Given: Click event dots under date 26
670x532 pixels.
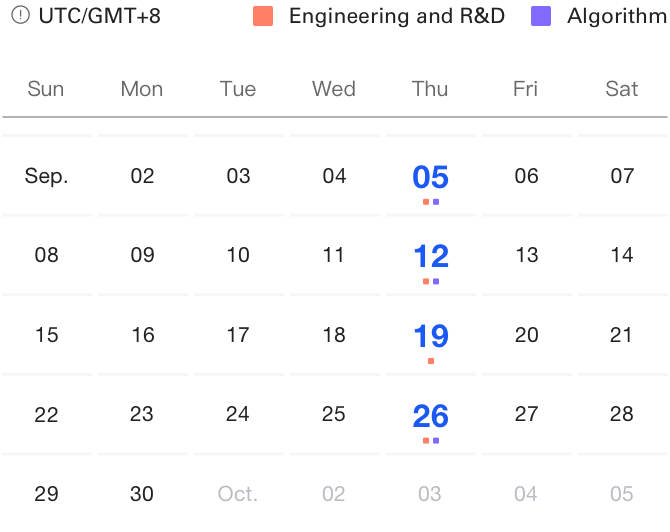Looking at the screenshot, I should coord(431,440).
